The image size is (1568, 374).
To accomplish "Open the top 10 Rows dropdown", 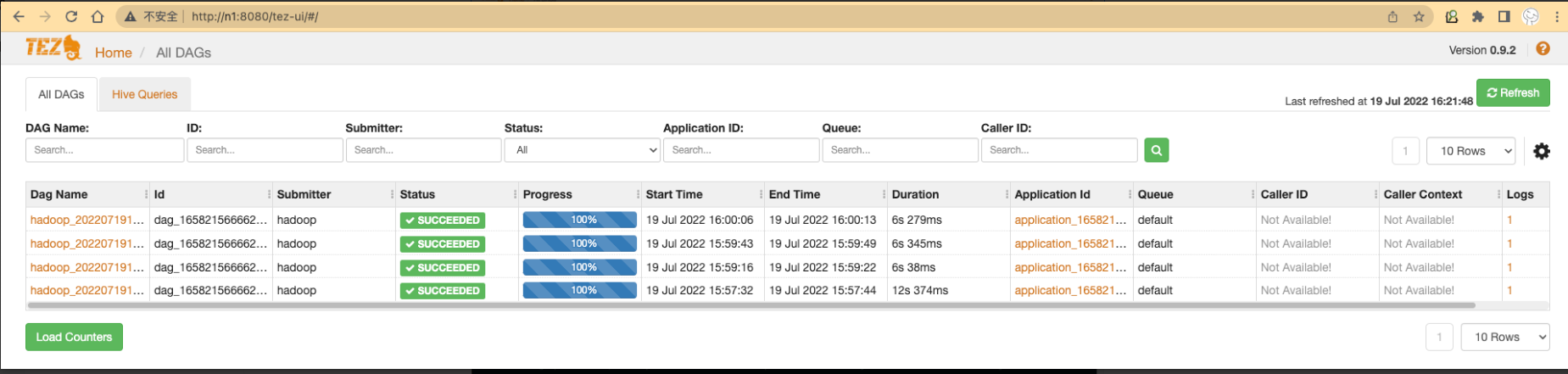I will [x=1470, y=151].
